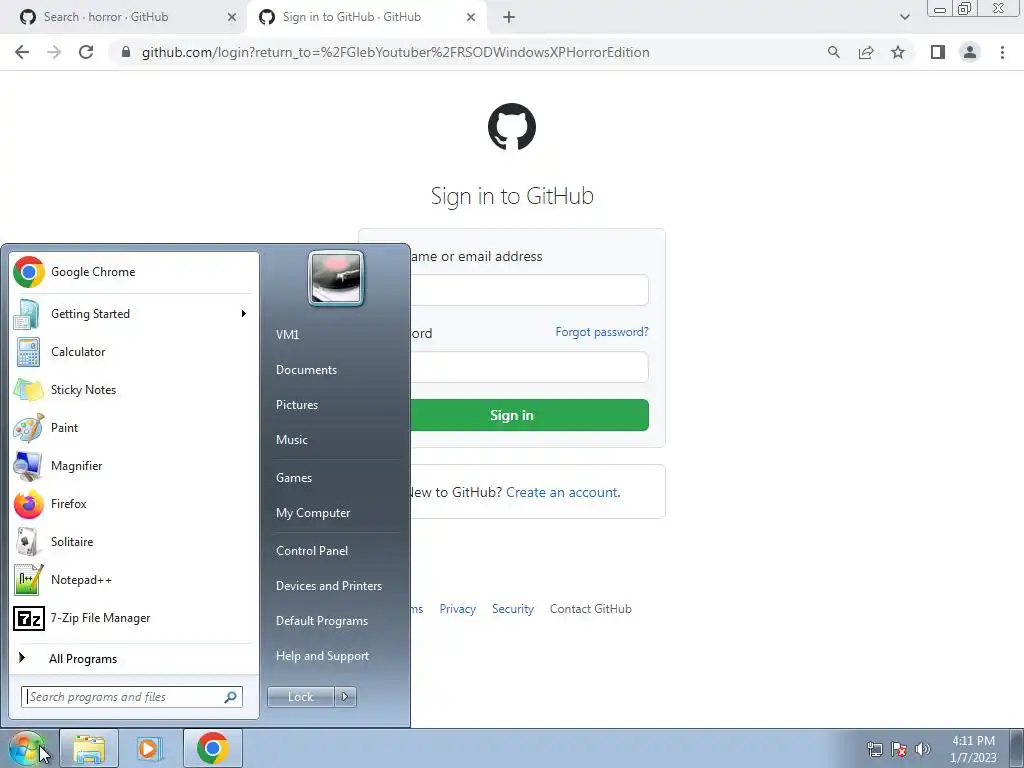The height and width of the screenshot is (768, 1024).
Task: Launch Calculator from Start menu
Action: pyautogui.click(x=134, y=352)
